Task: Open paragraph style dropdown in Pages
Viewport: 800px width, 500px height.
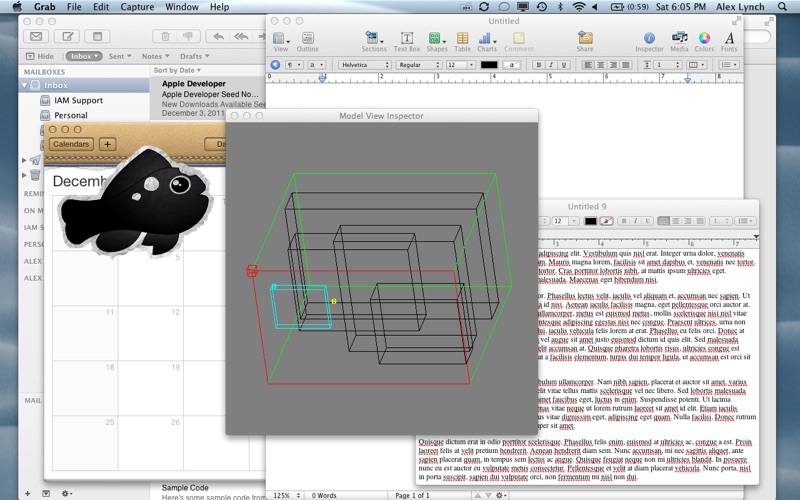Action: click(294, 65)
